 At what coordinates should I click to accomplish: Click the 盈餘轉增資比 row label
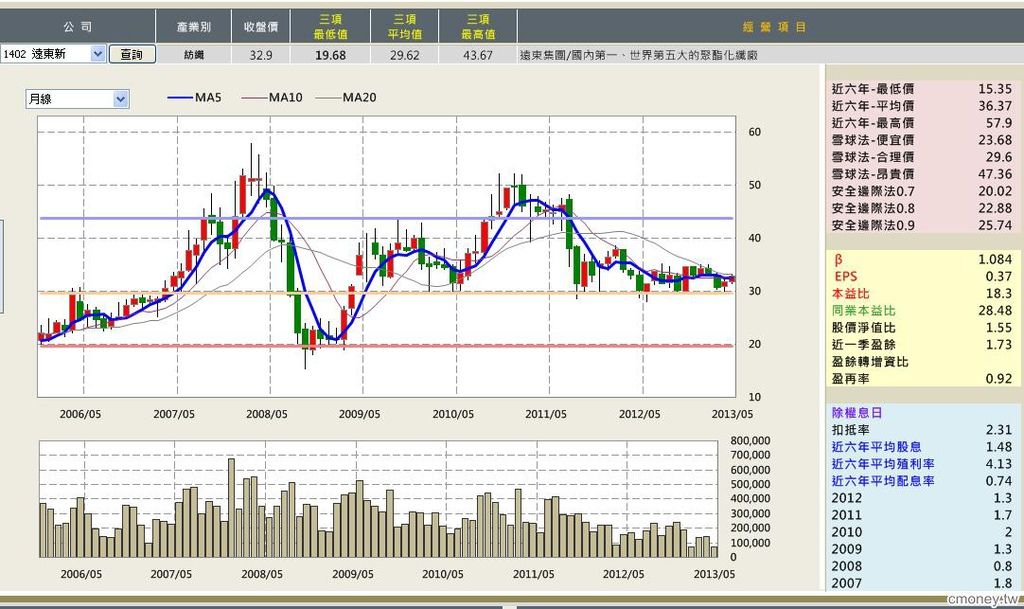click(x=870, y=362)
